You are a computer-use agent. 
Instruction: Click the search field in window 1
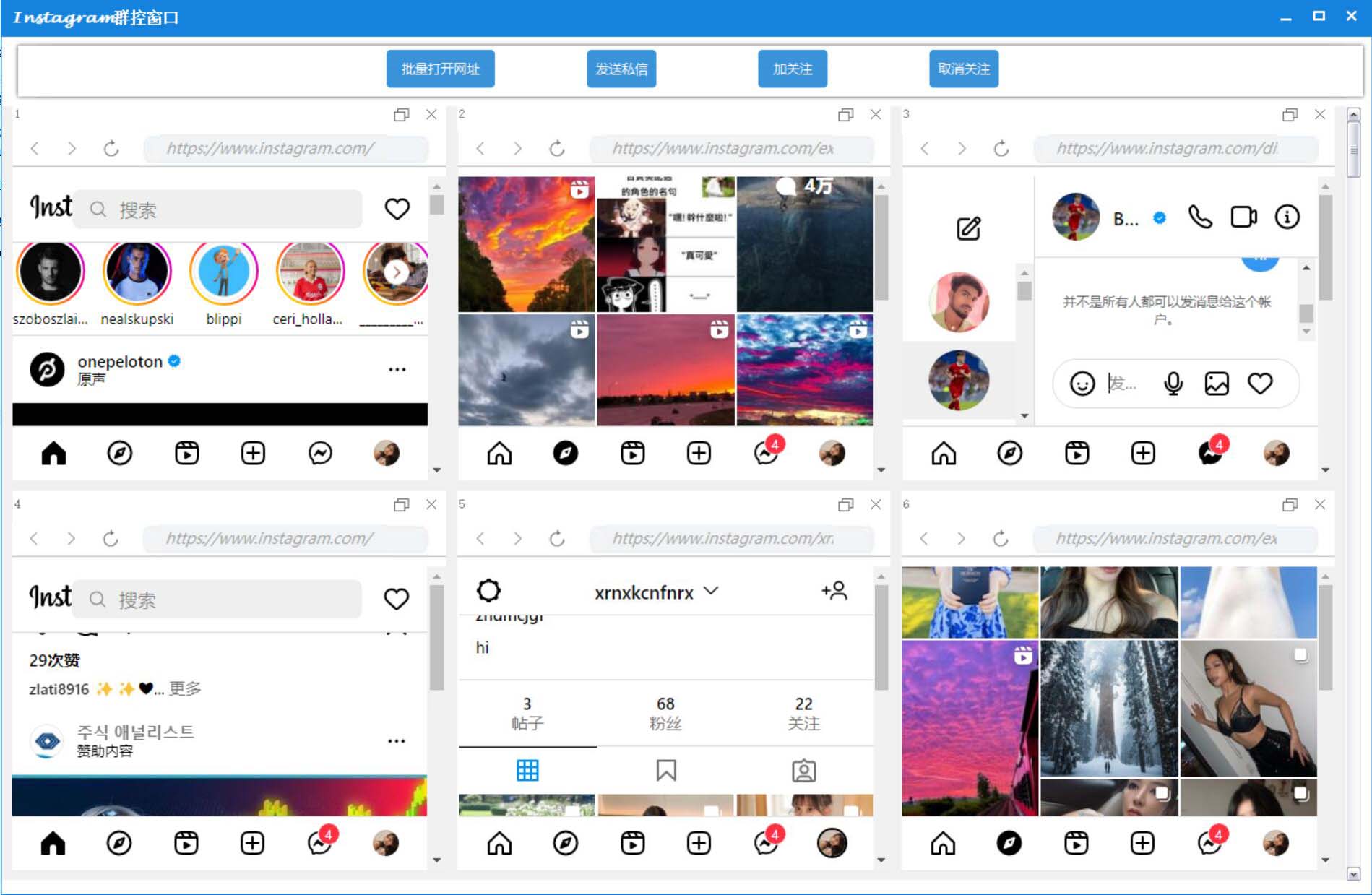click(x=224, y=209)
